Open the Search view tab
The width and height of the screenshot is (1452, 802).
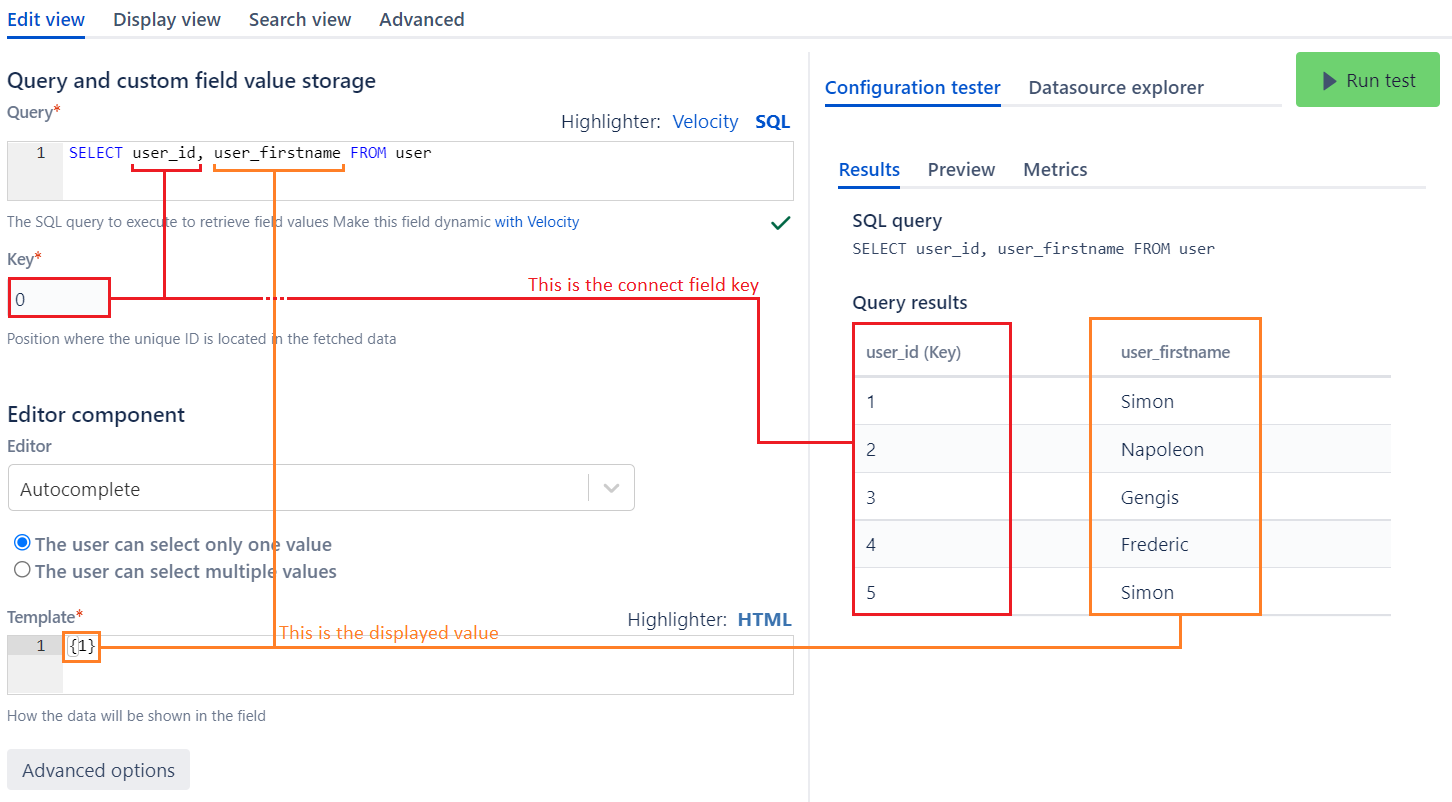(x=300, y=20)
